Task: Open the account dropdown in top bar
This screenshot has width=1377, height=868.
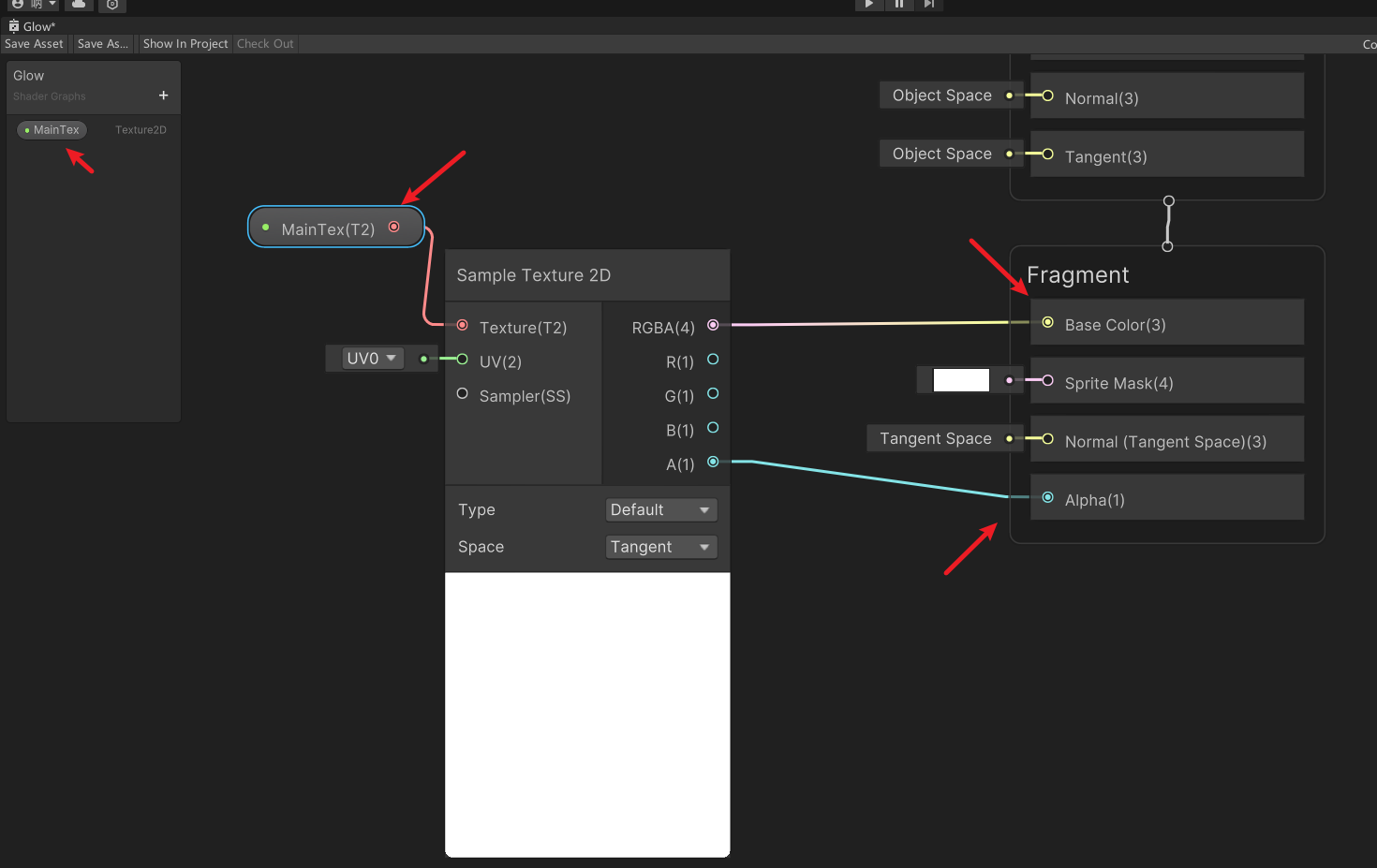Action: pyautogui.click(x=34, y=5)
